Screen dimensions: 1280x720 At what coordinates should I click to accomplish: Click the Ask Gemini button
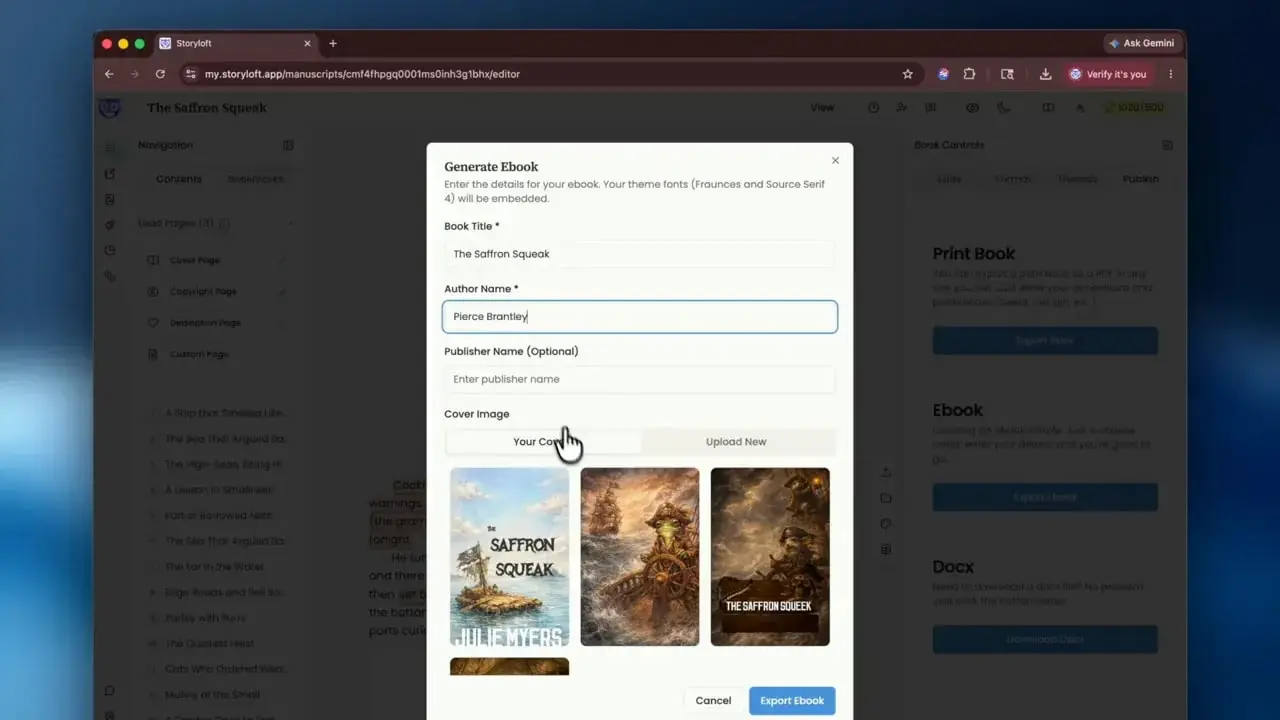coord(1143,43)
